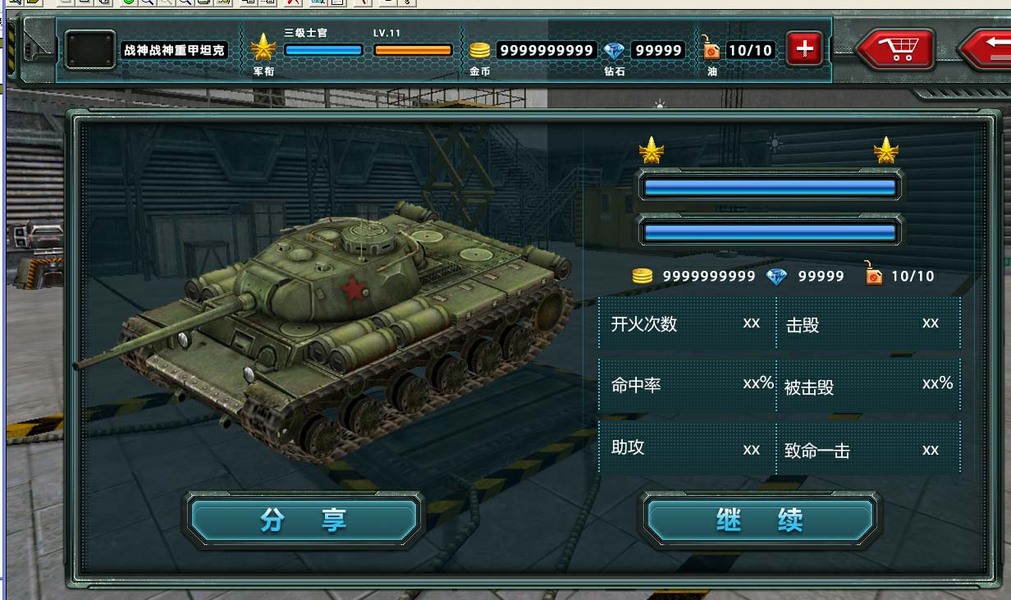Open the shop via shopping cart icon
Viewport: 1011px width, 600px height.
896,49
